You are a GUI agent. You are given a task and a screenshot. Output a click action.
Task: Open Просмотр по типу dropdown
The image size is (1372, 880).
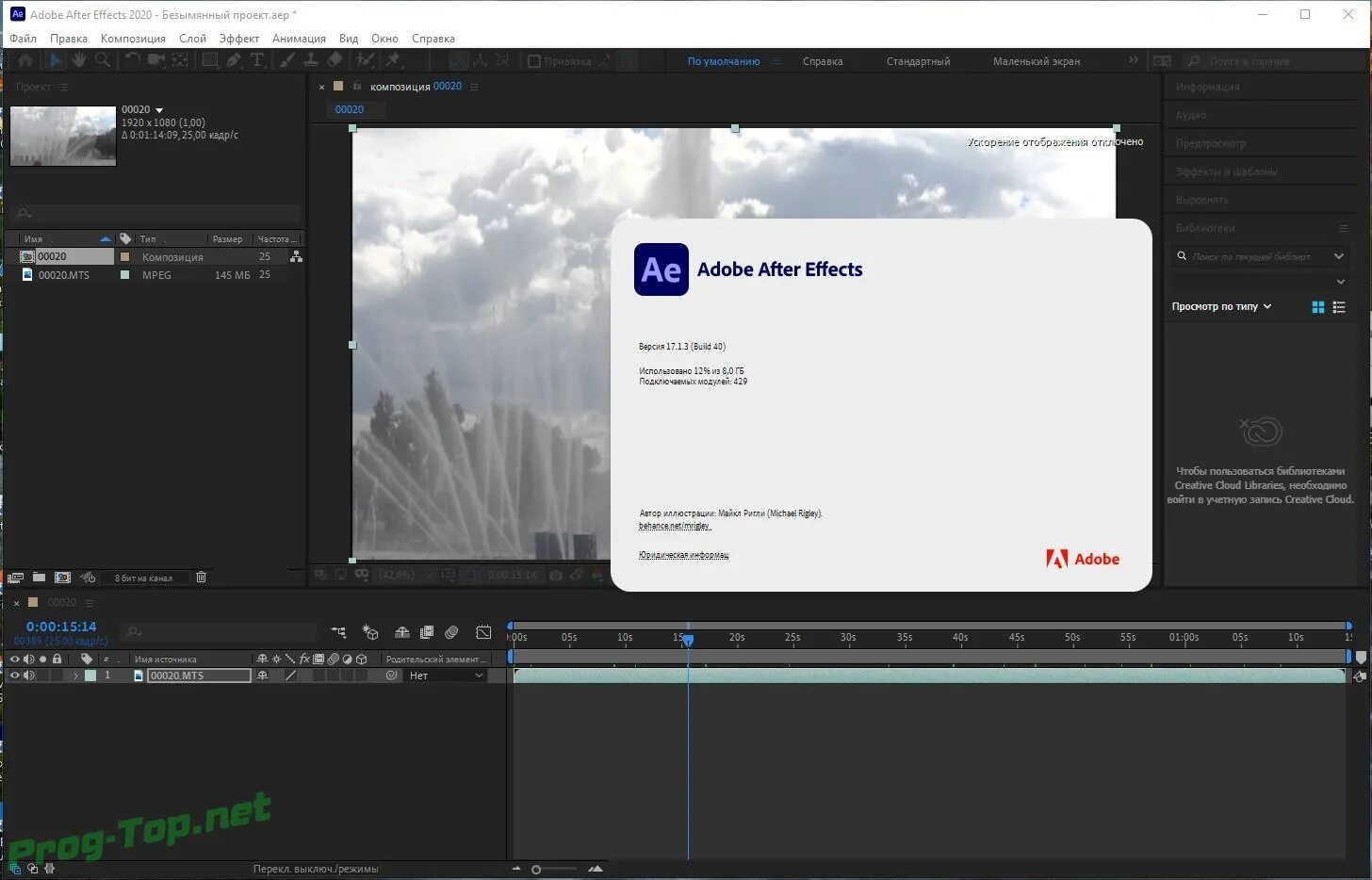(1222, 306)
